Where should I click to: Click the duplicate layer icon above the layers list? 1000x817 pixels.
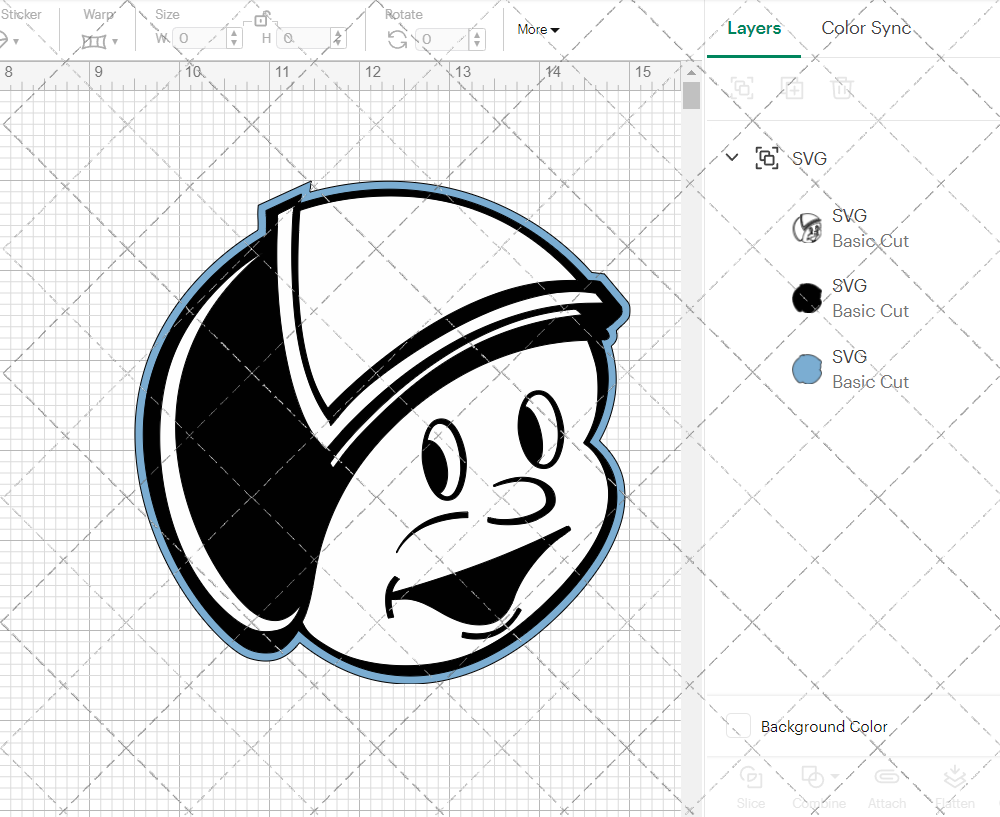[x=793, y=88]
